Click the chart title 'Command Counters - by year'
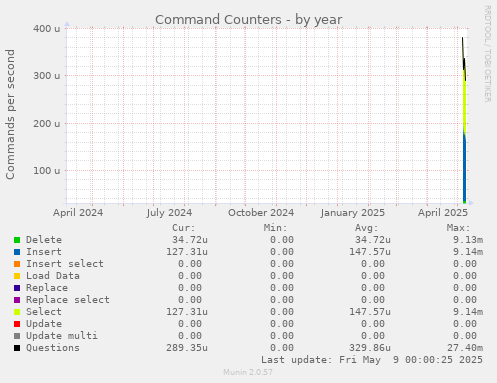Image resolution: width=497 pixels, height=383 pixels. click(248, 20)
